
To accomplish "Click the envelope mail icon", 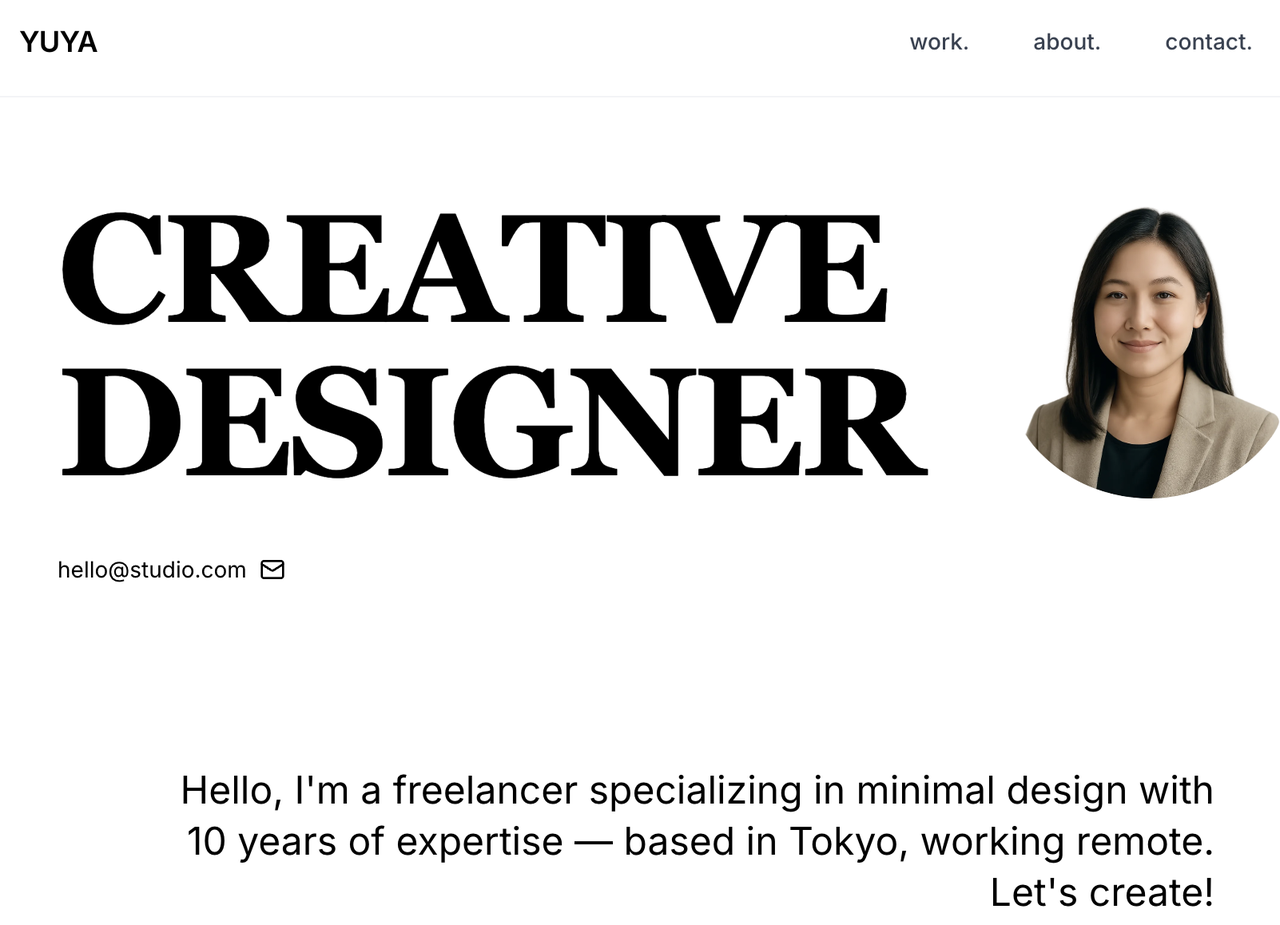I will coord(272,570).
